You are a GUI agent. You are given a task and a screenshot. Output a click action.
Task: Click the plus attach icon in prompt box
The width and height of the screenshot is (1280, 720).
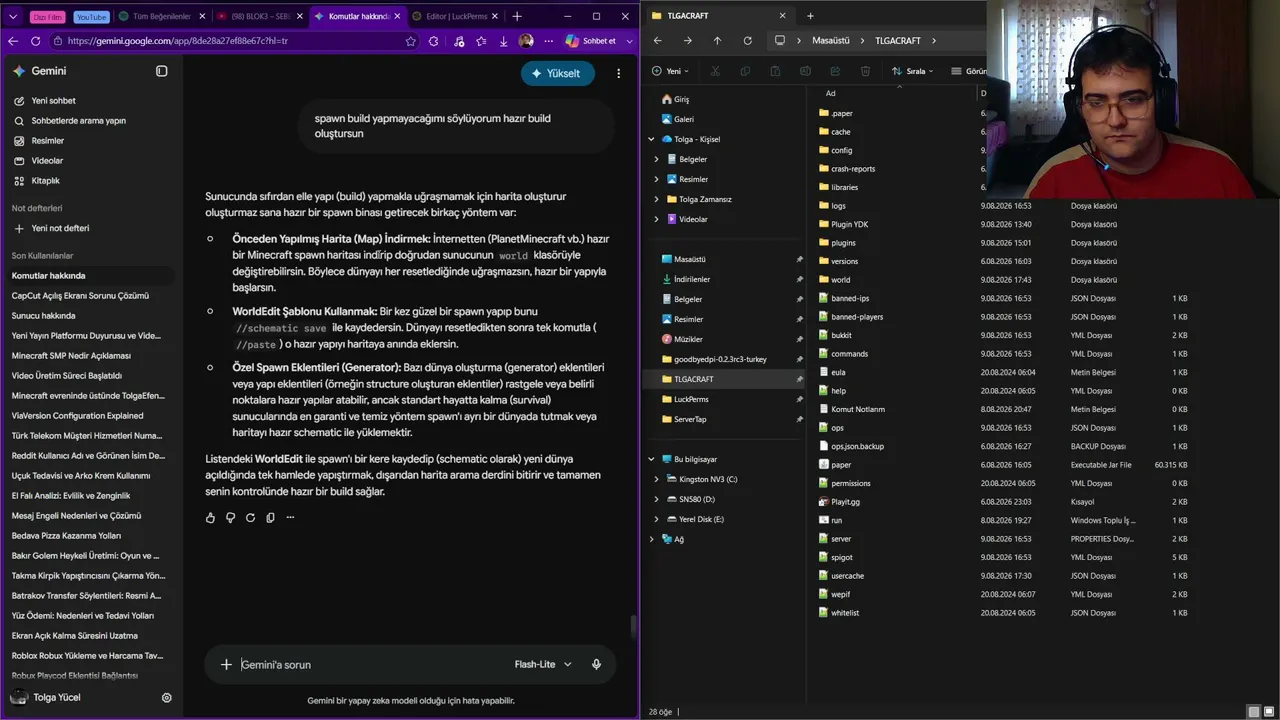pos(226,664)
